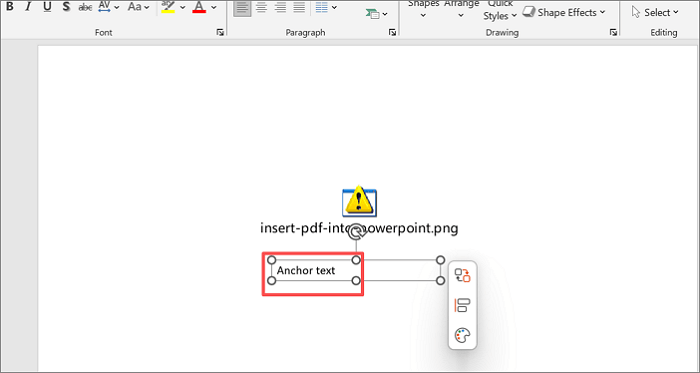Center align the text
The width and height of the screenshot is (700, 373).
click(x=261, y=7)
